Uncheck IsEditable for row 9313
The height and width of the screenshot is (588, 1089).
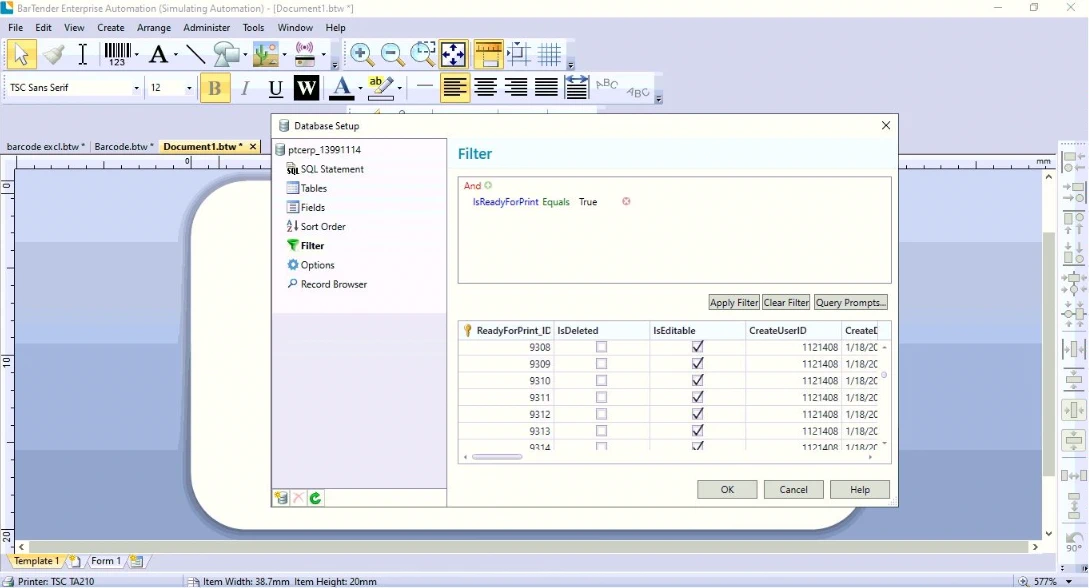click(697, 430)
